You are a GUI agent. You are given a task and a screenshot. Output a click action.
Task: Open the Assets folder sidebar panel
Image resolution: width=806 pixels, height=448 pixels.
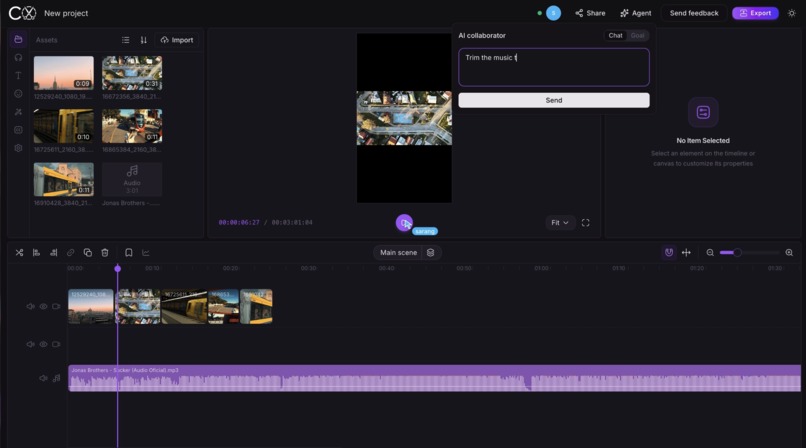19,40
